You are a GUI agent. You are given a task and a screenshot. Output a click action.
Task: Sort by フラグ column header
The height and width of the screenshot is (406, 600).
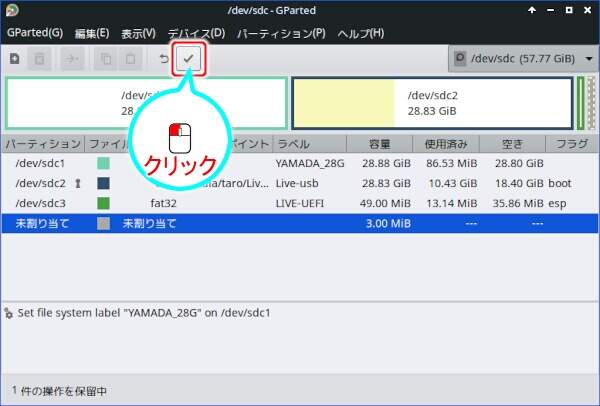coord(572,144)
